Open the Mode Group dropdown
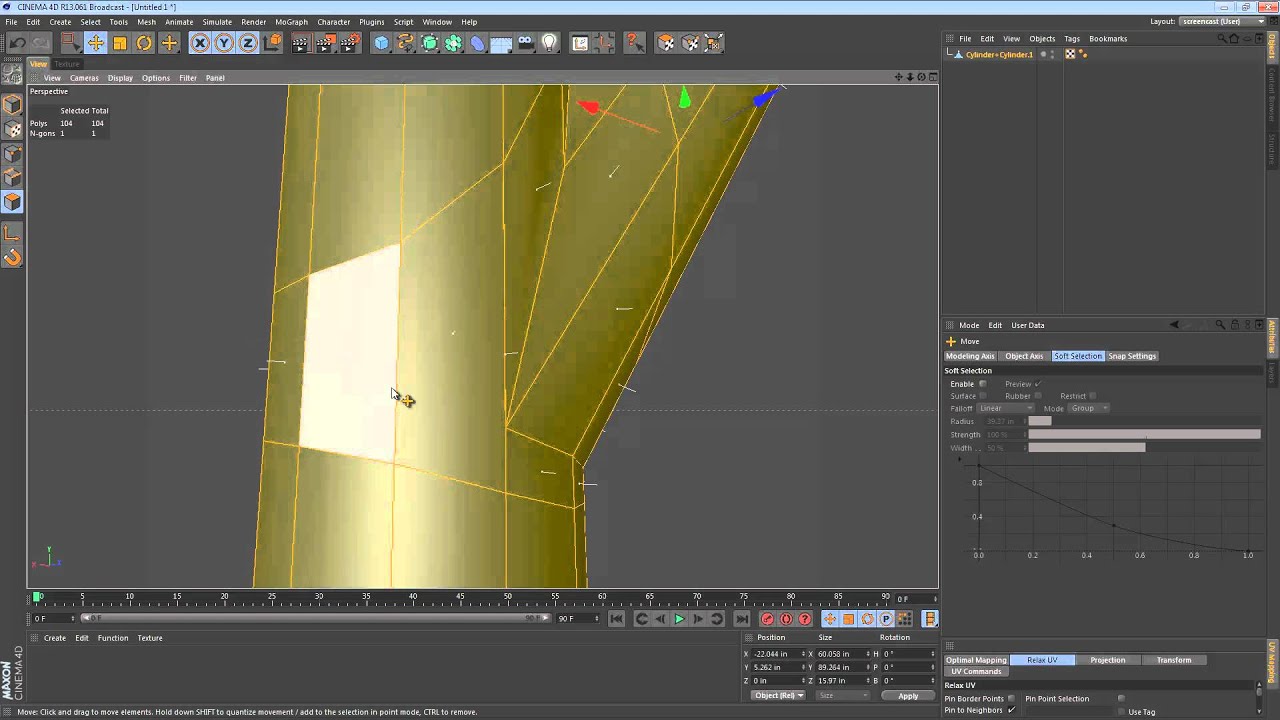 (x=1089, y=408)
